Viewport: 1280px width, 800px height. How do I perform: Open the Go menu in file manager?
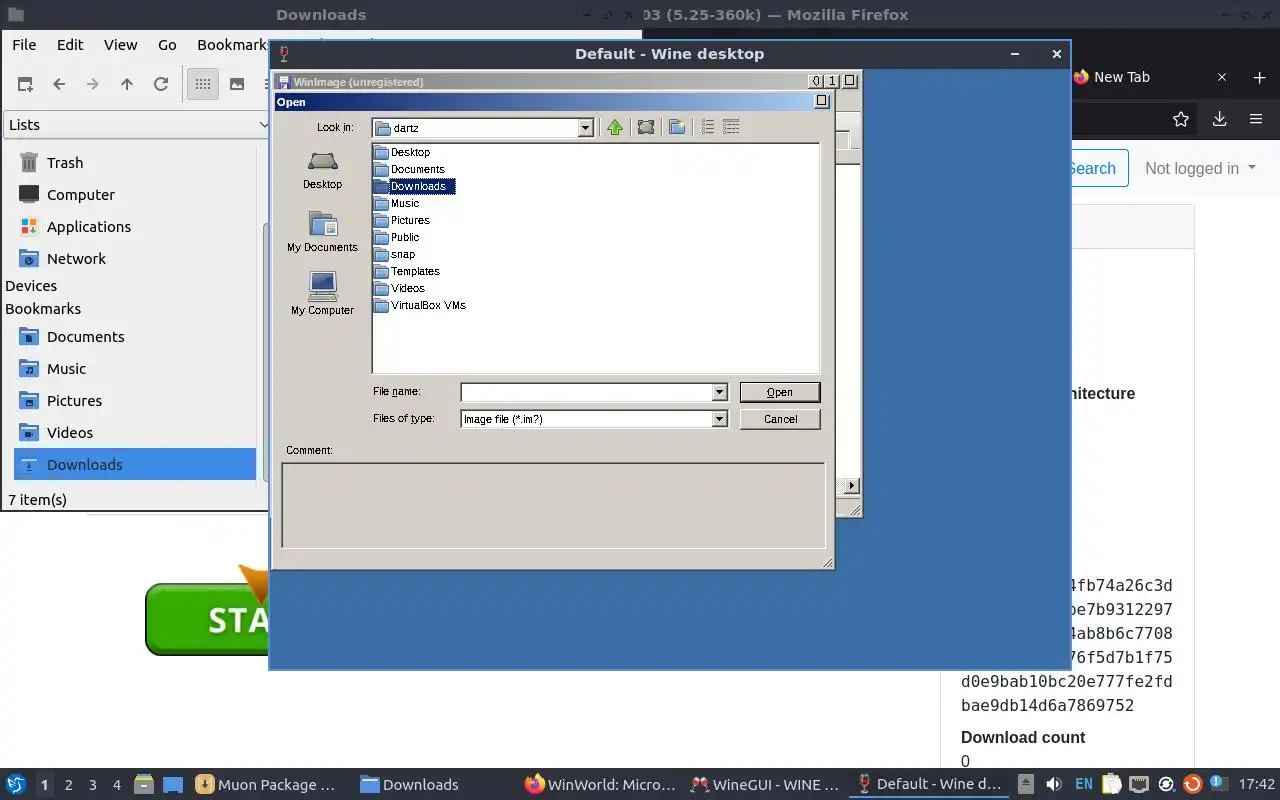click(x=167, y=44)
